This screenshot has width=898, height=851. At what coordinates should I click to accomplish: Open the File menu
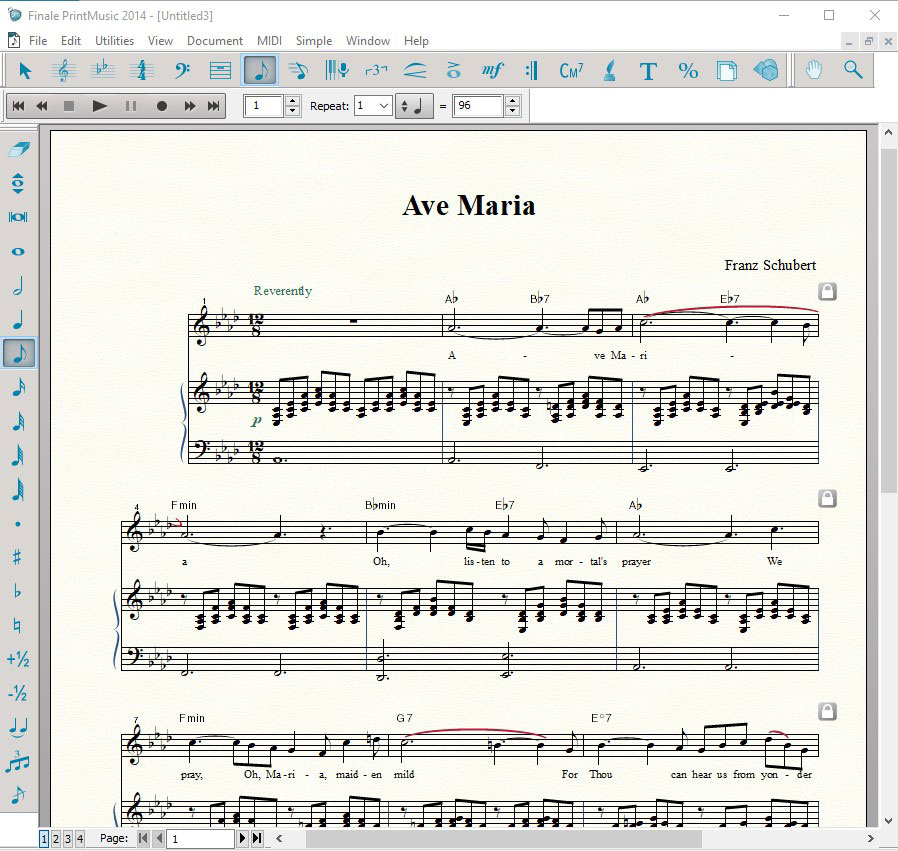pos(38,41)
